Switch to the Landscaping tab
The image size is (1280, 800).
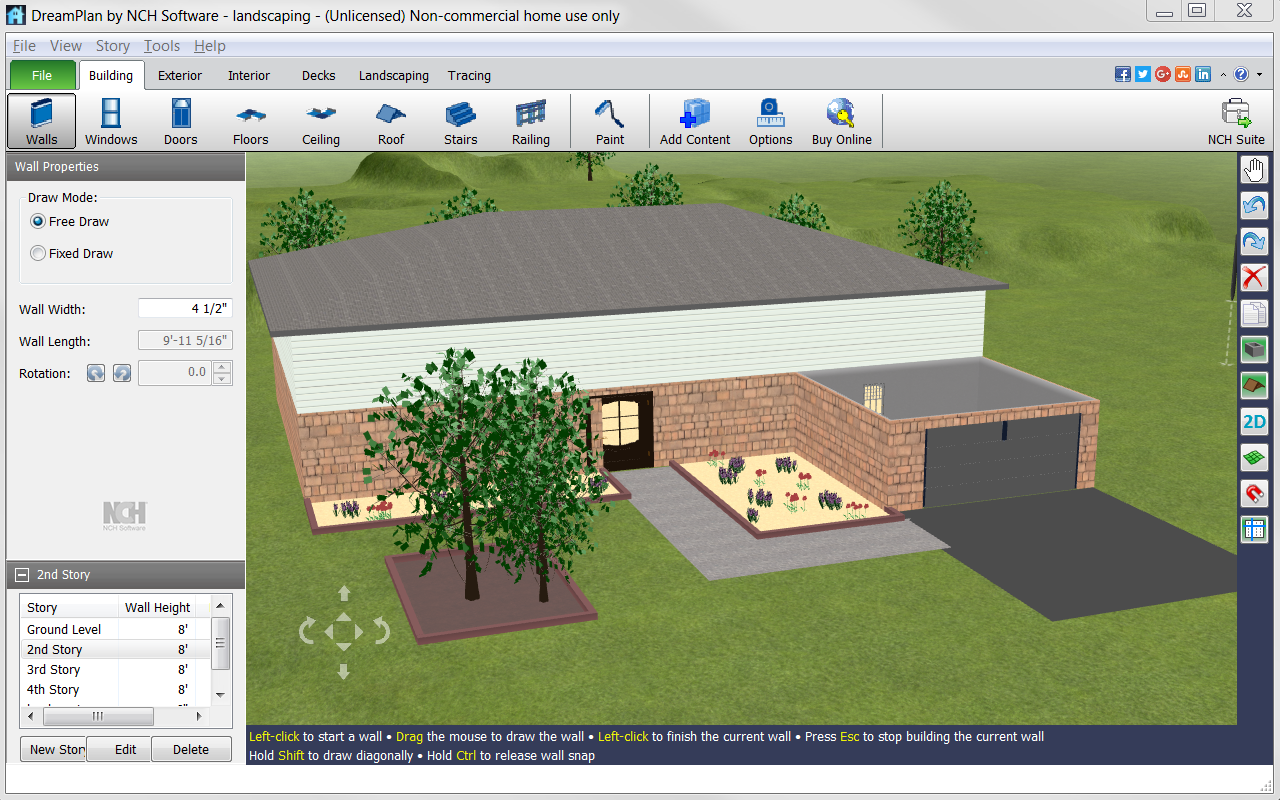coord(393,76)
